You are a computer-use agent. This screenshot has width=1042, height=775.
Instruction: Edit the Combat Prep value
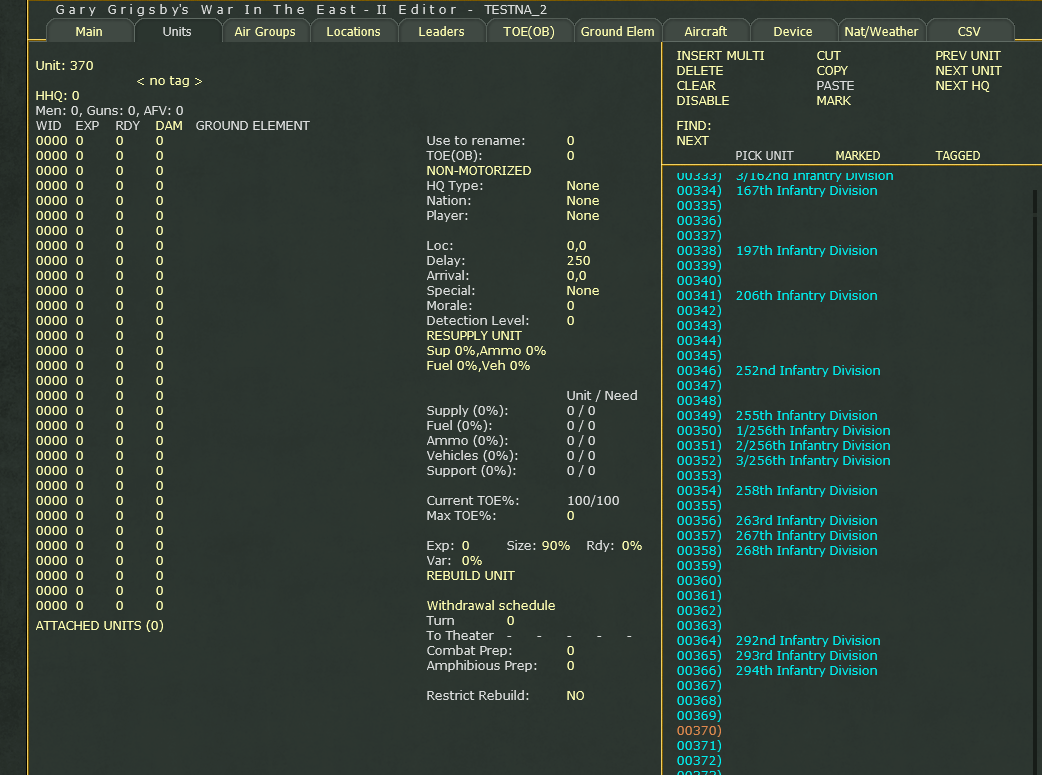click(x=570, y=651)
